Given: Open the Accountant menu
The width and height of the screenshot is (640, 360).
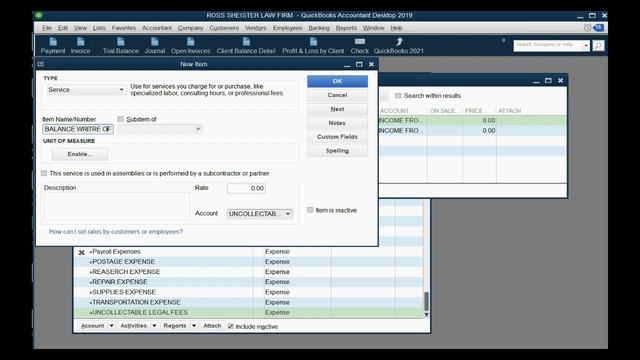Looking at the screenshot, I should tap(157, 28).
